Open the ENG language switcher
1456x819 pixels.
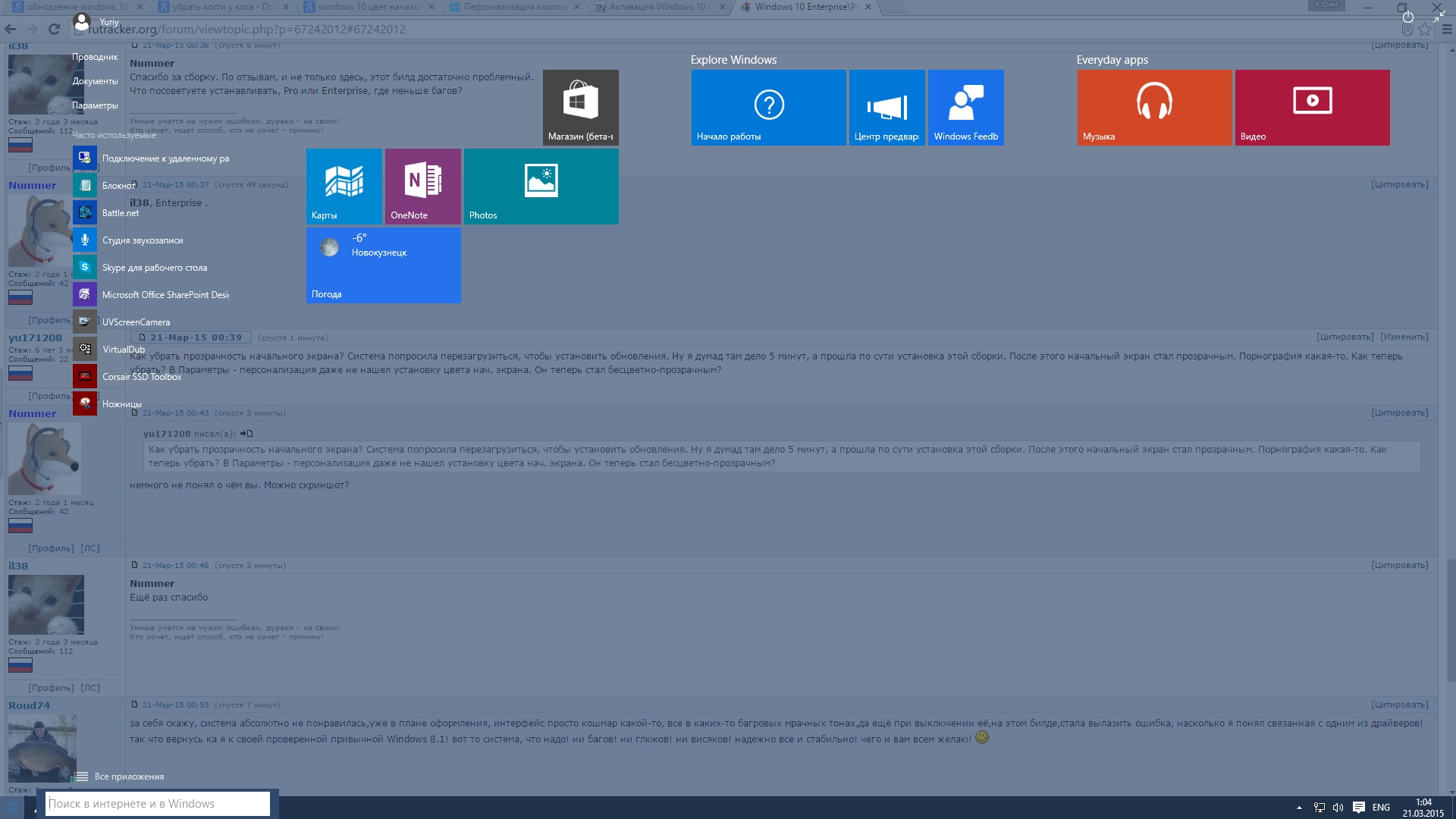(x=1381, y=808)
